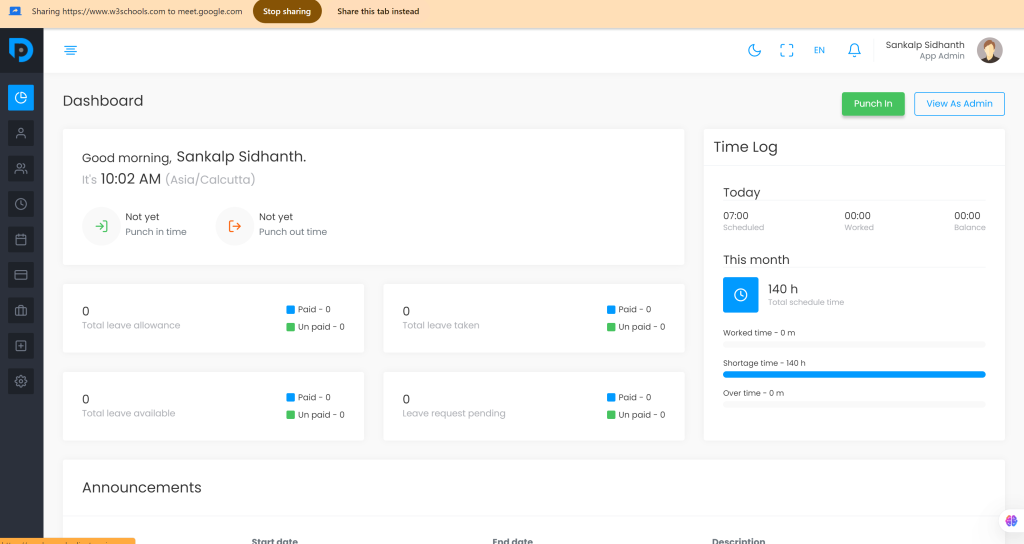Click the Stop sharing button
Viewport: 1024px width, 544px height.
click(x=287, y=12)
